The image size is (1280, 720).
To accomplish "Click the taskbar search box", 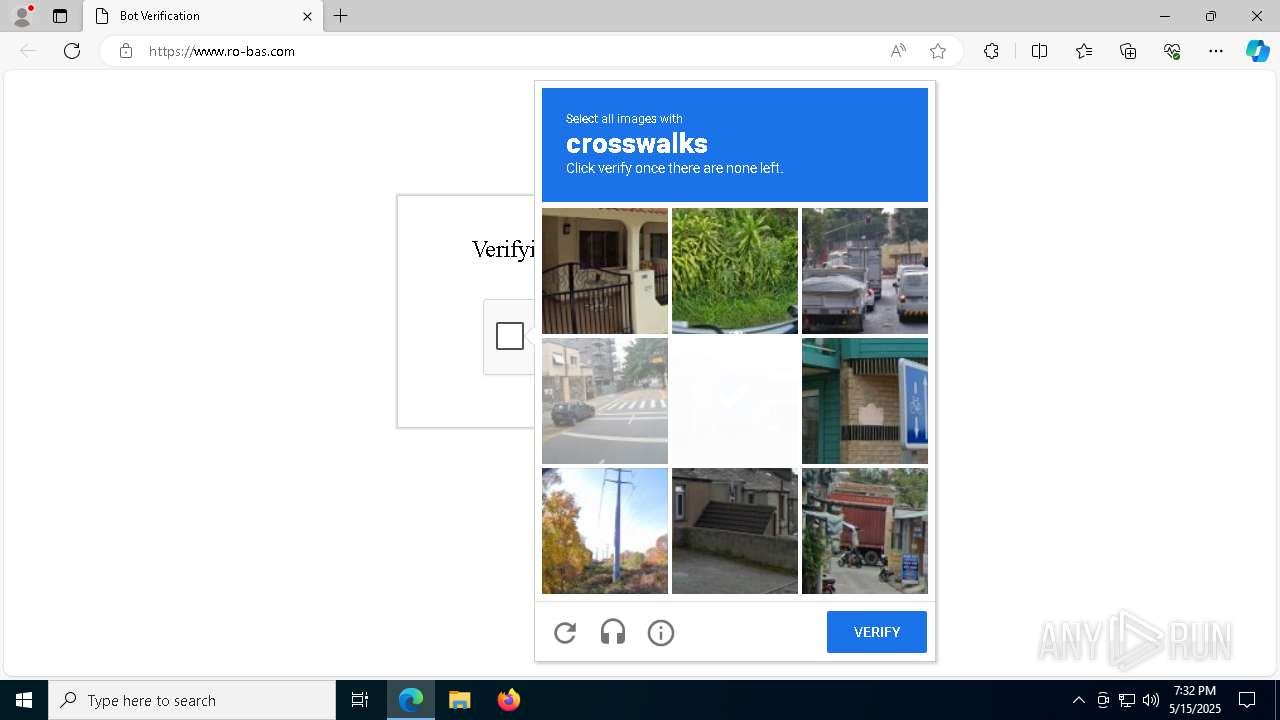I will (x=192, y=700).
